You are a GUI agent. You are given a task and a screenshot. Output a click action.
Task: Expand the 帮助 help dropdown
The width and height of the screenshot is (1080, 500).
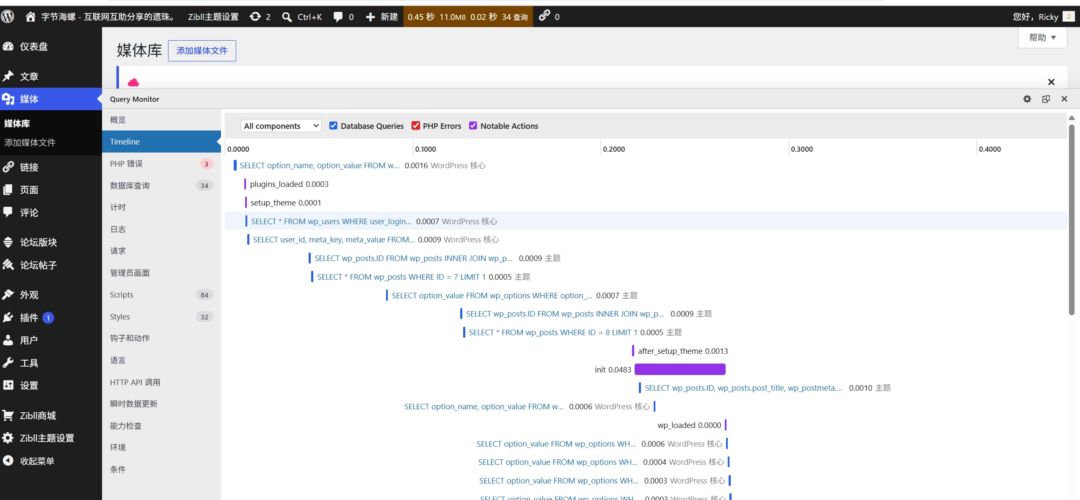tap(1043, 39)
